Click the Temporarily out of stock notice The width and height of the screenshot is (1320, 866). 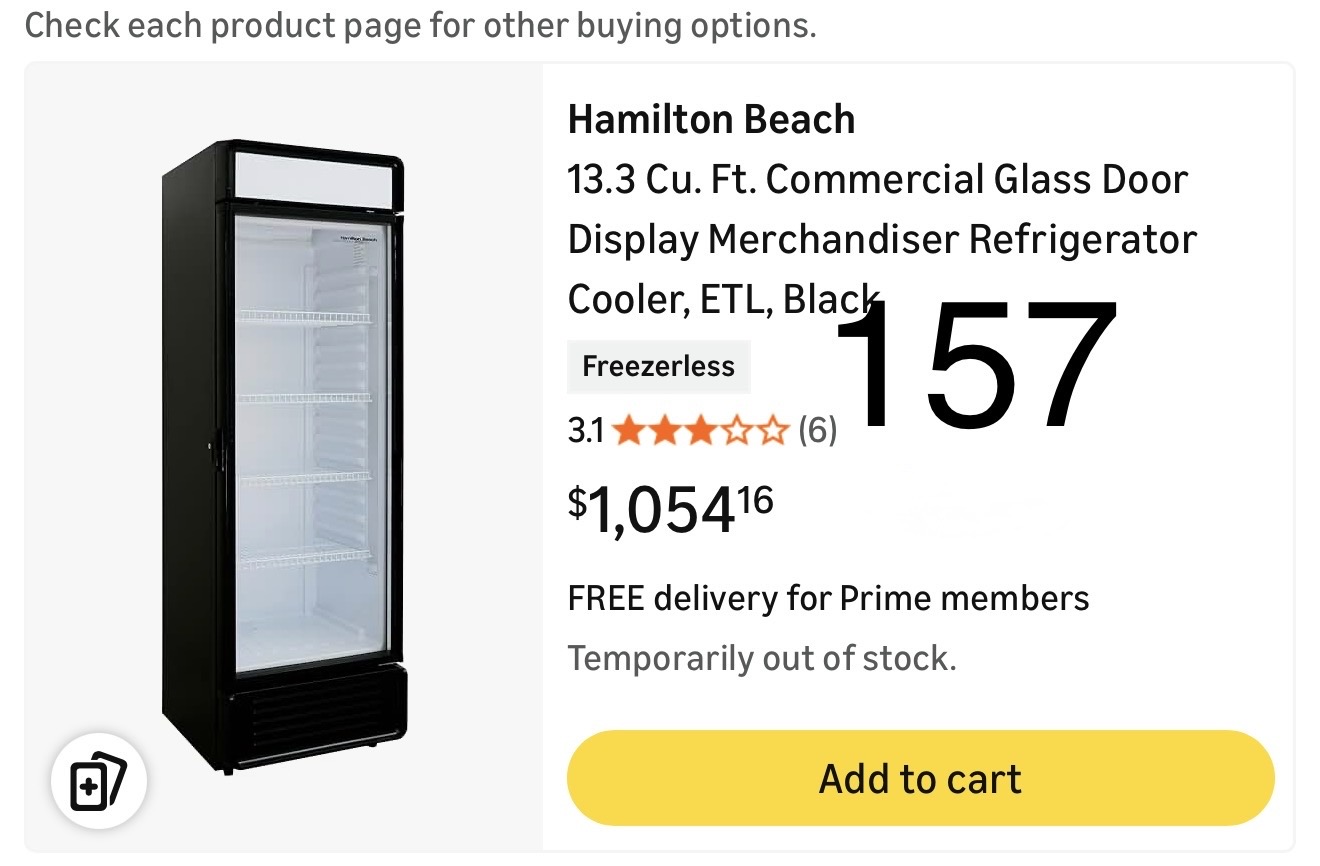tap(762, 658)
